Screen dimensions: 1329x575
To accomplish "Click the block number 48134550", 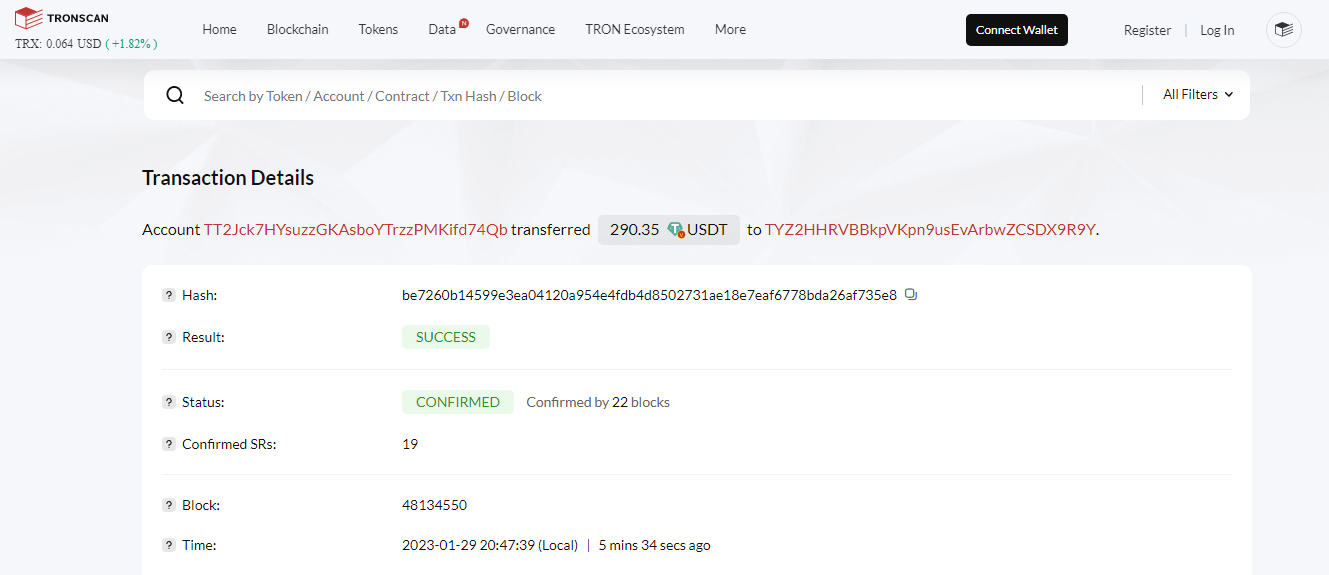I will [434, 505].
